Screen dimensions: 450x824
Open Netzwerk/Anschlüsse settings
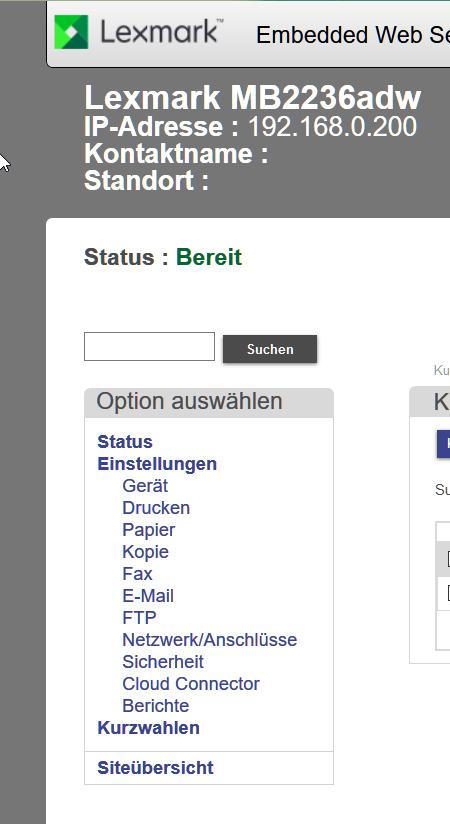click(x=210, y=640)
